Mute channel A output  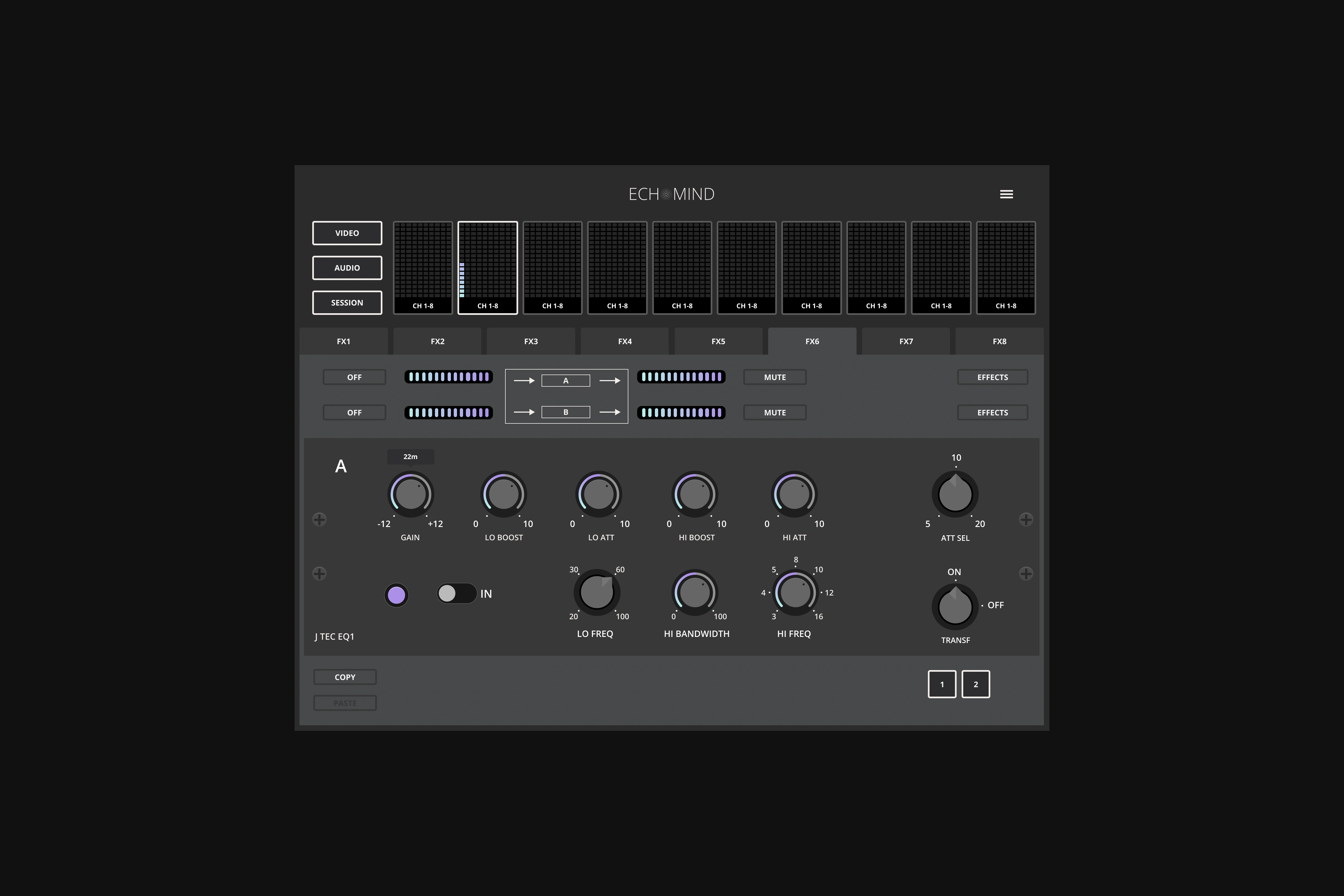coord(775,377)
